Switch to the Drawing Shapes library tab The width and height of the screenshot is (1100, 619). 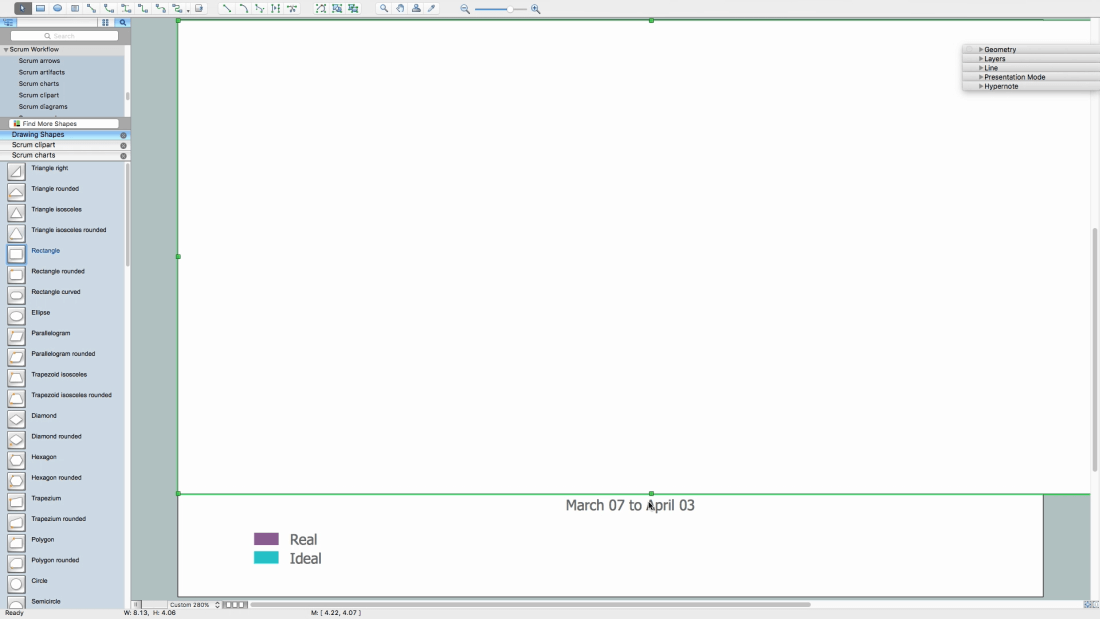coord(38,135)
